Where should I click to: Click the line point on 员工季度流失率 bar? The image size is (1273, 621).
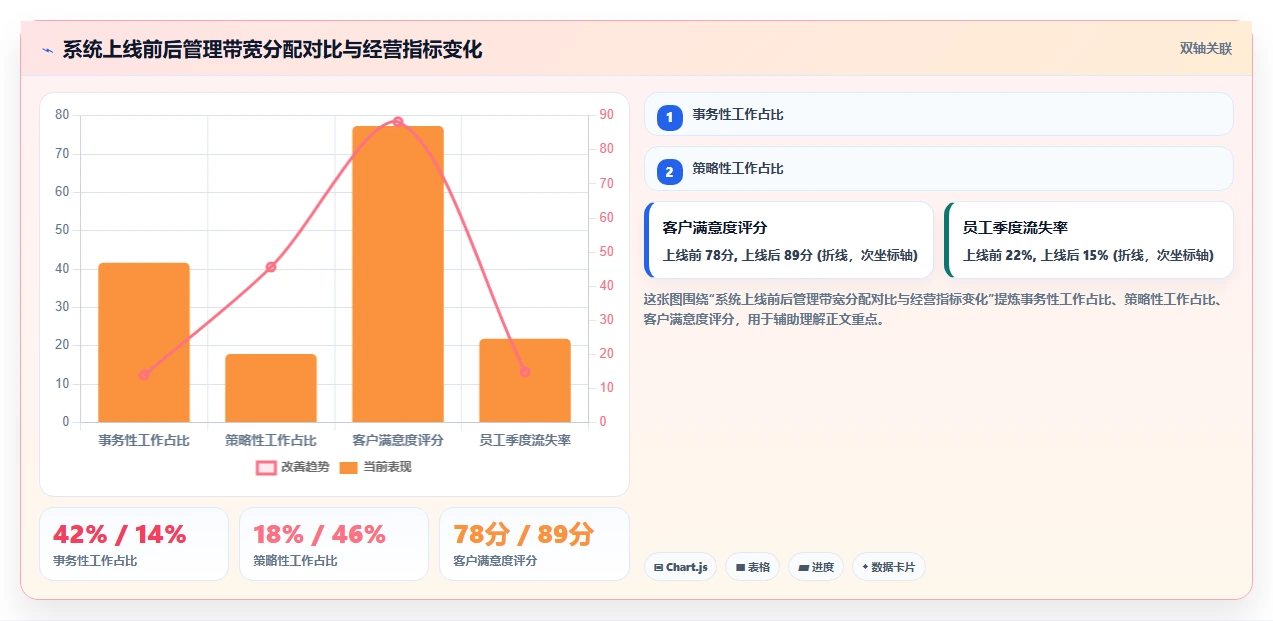pyautogui.click(x=525, y=372)
